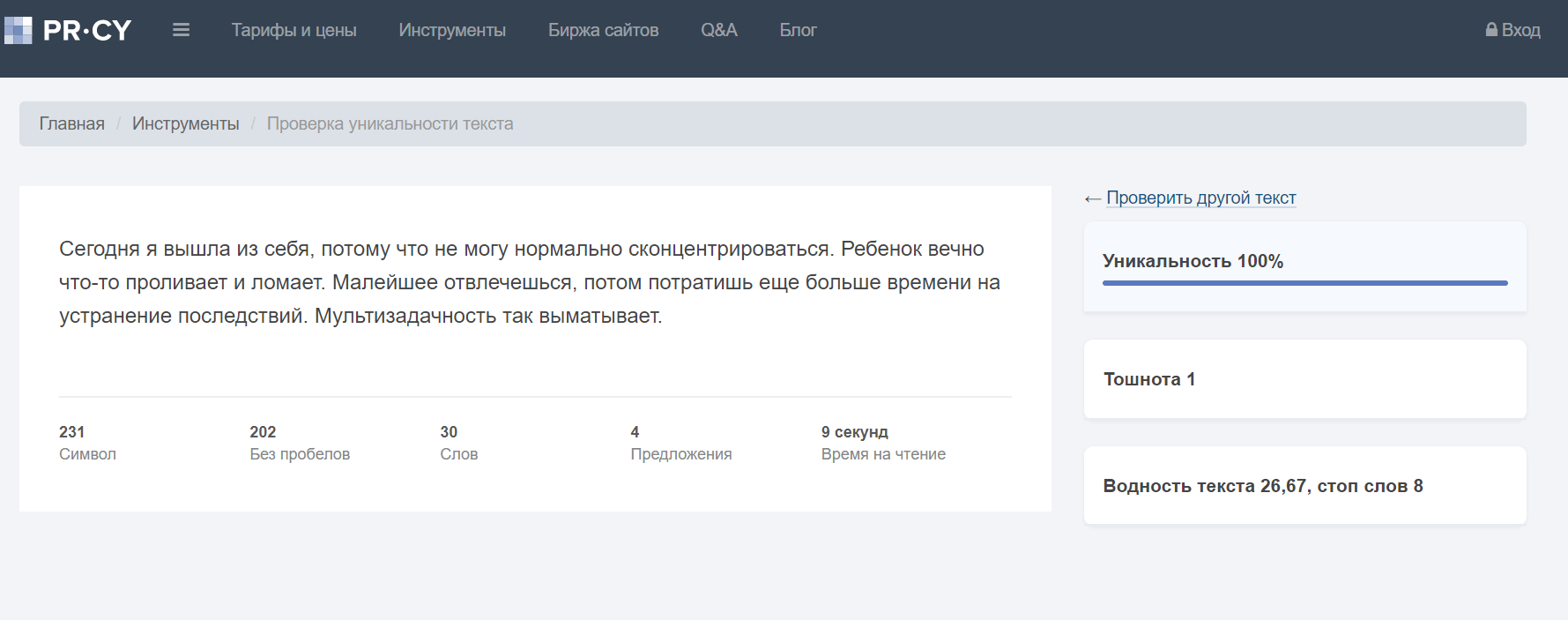Open the hamburger menu

181,30
